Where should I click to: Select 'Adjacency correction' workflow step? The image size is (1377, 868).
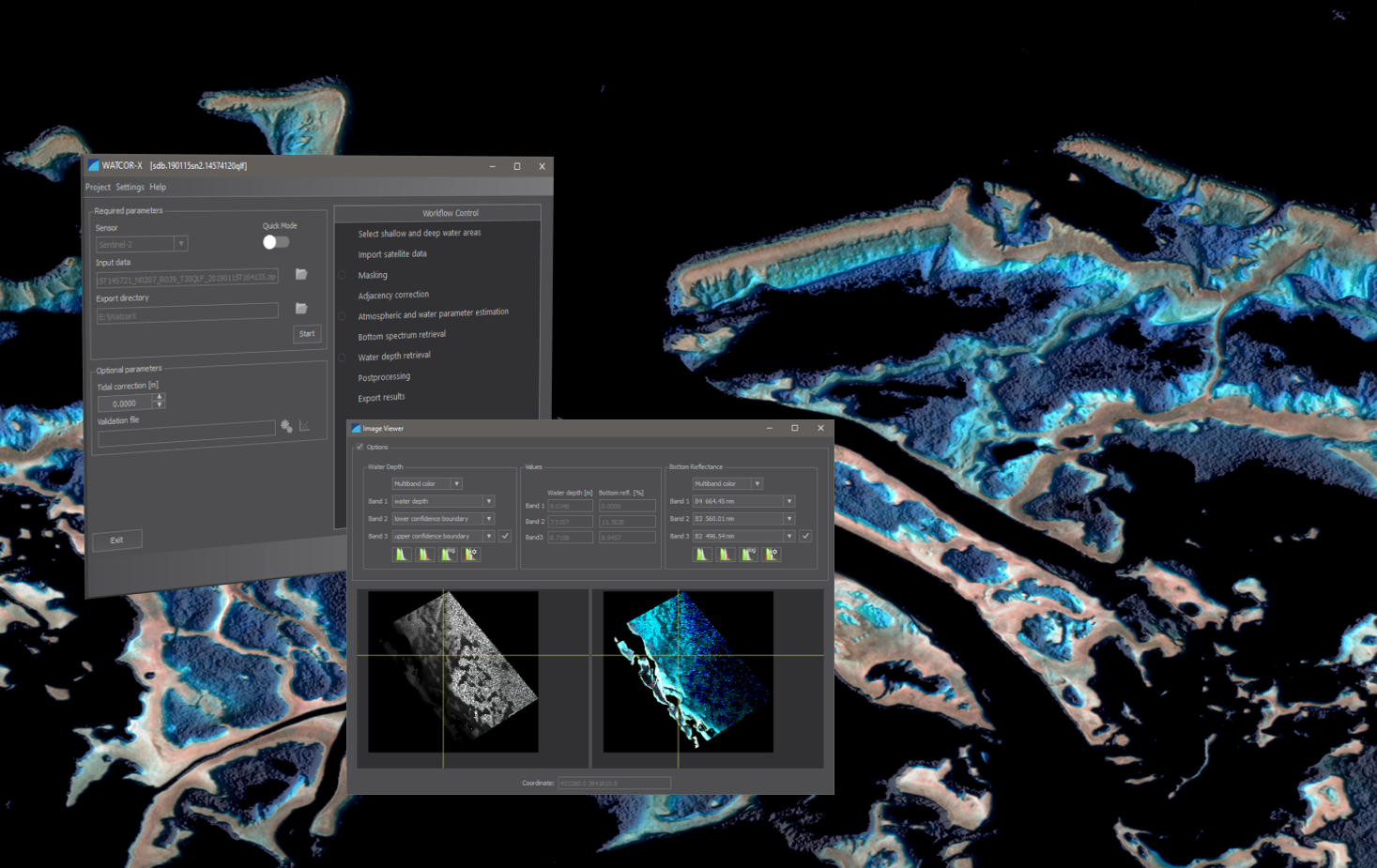click(x=393, y=296)
